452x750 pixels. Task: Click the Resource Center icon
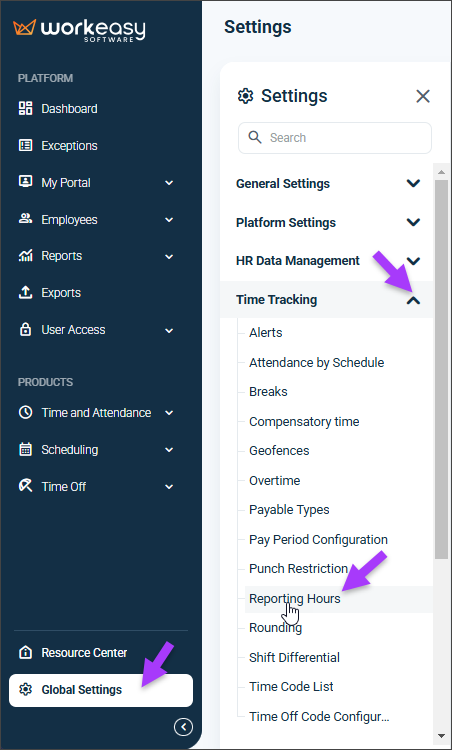coord(25,652)
